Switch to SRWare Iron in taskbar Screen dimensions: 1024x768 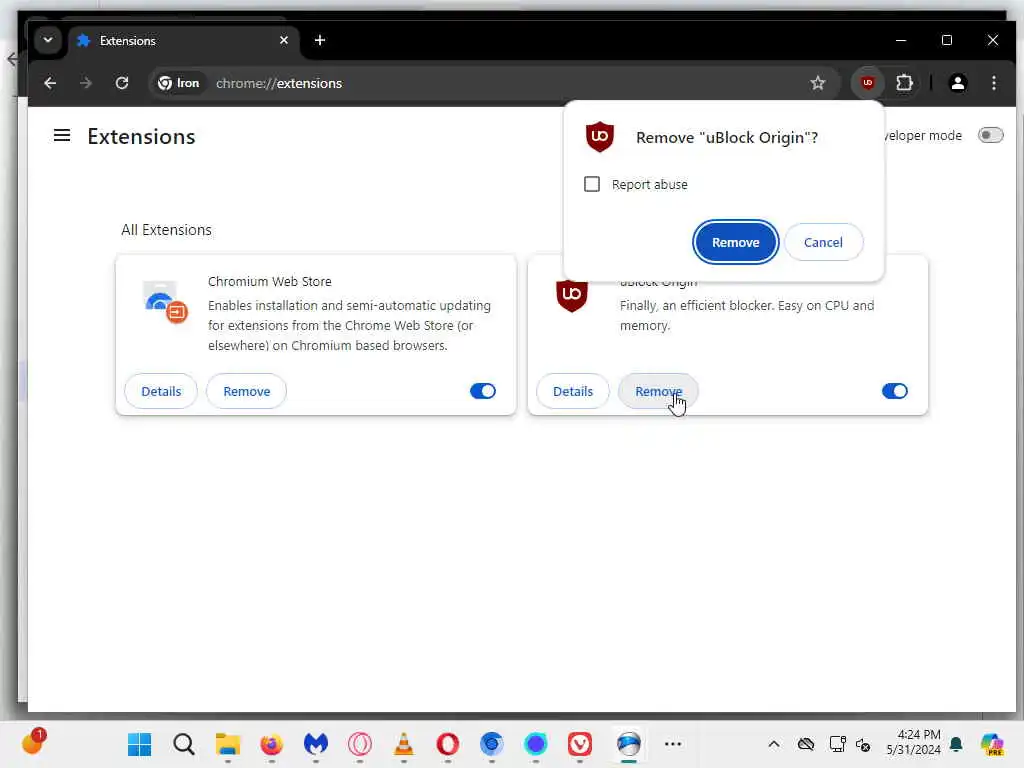pos(628,744)
